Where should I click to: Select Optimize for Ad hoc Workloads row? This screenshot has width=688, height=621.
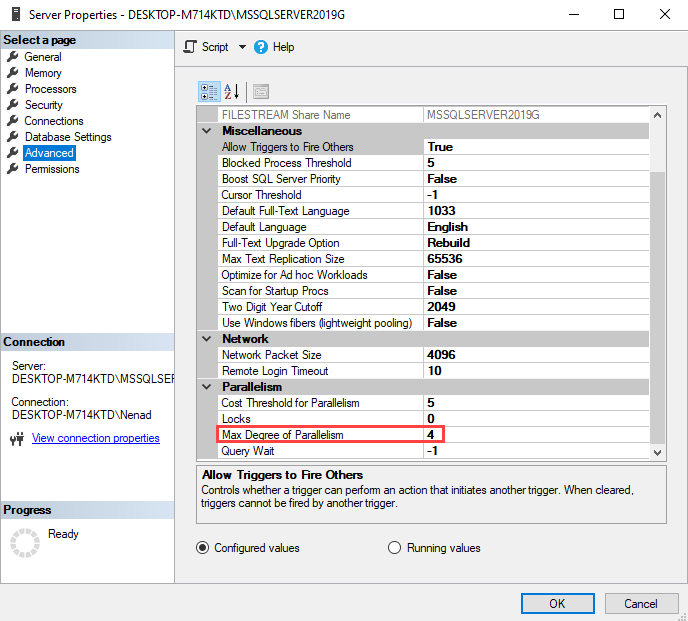tap(433, 275)
